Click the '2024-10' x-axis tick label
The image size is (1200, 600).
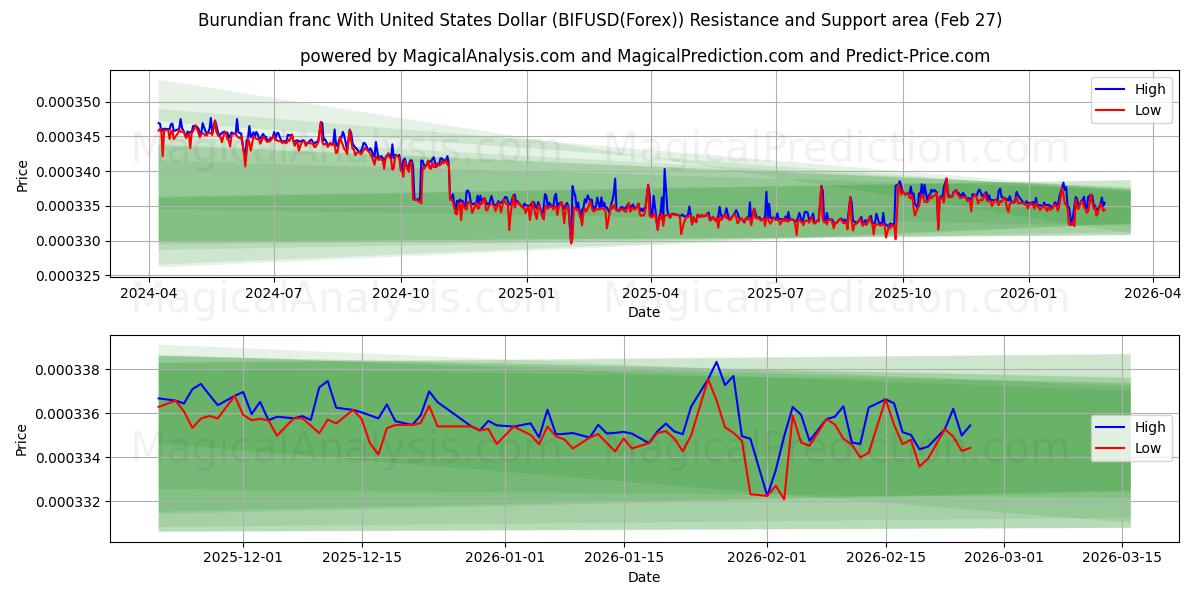tap(401, 294)
